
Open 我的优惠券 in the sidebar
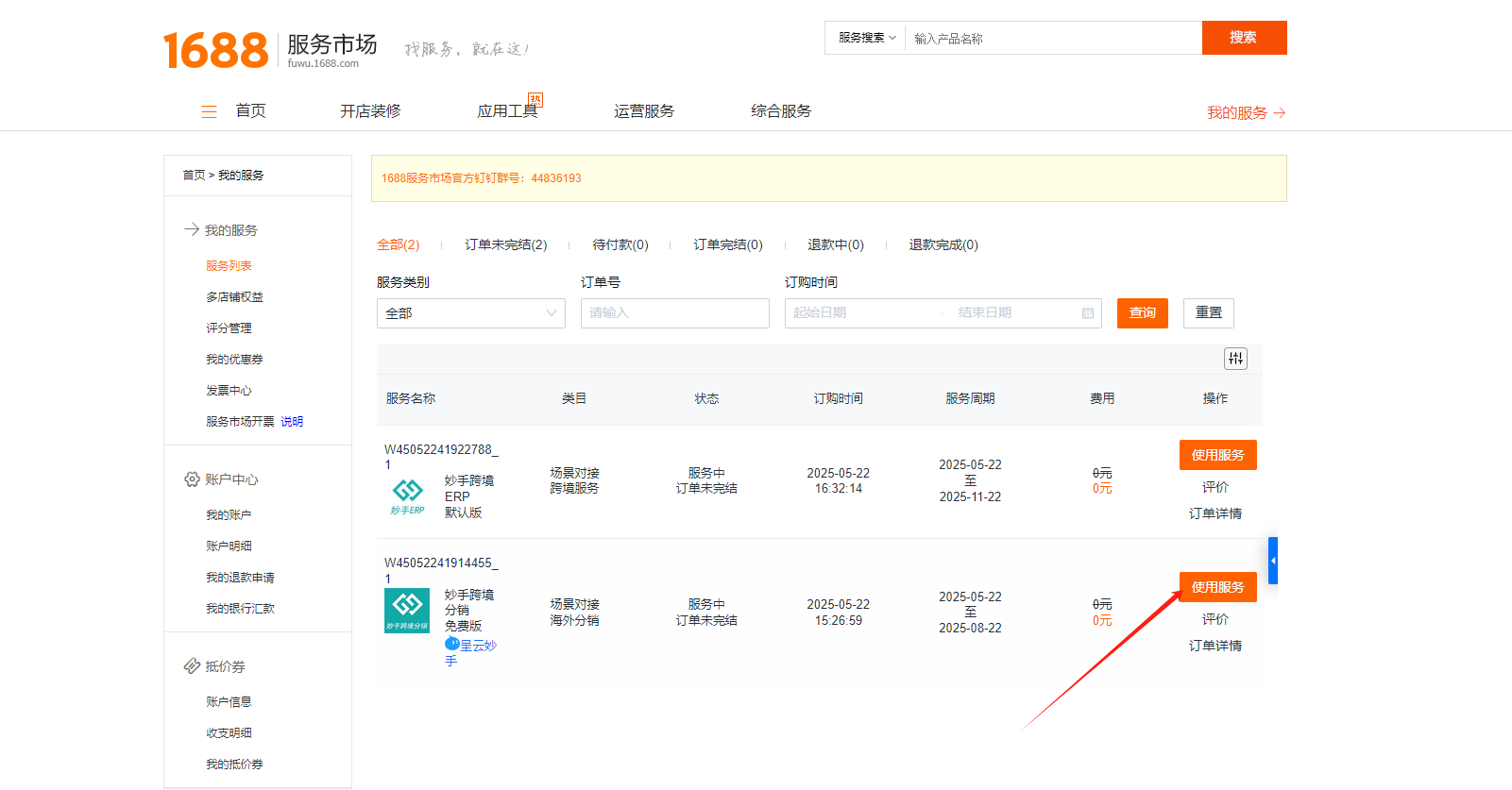tap(234, 360)
